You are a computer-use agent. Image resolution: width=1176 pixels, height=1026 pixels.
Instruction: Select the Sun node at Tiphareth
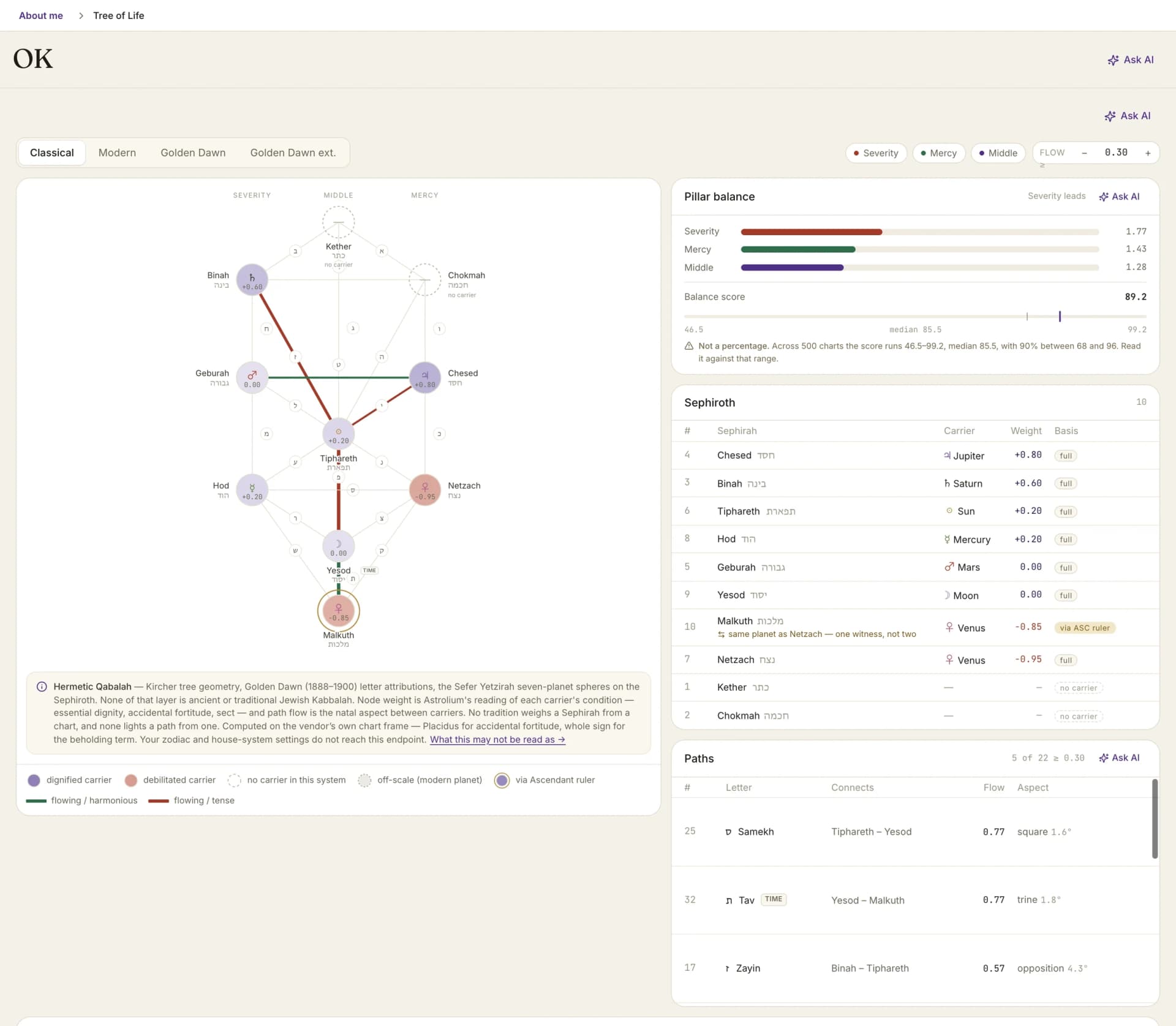pyautogui.click(x=338, y=434)
